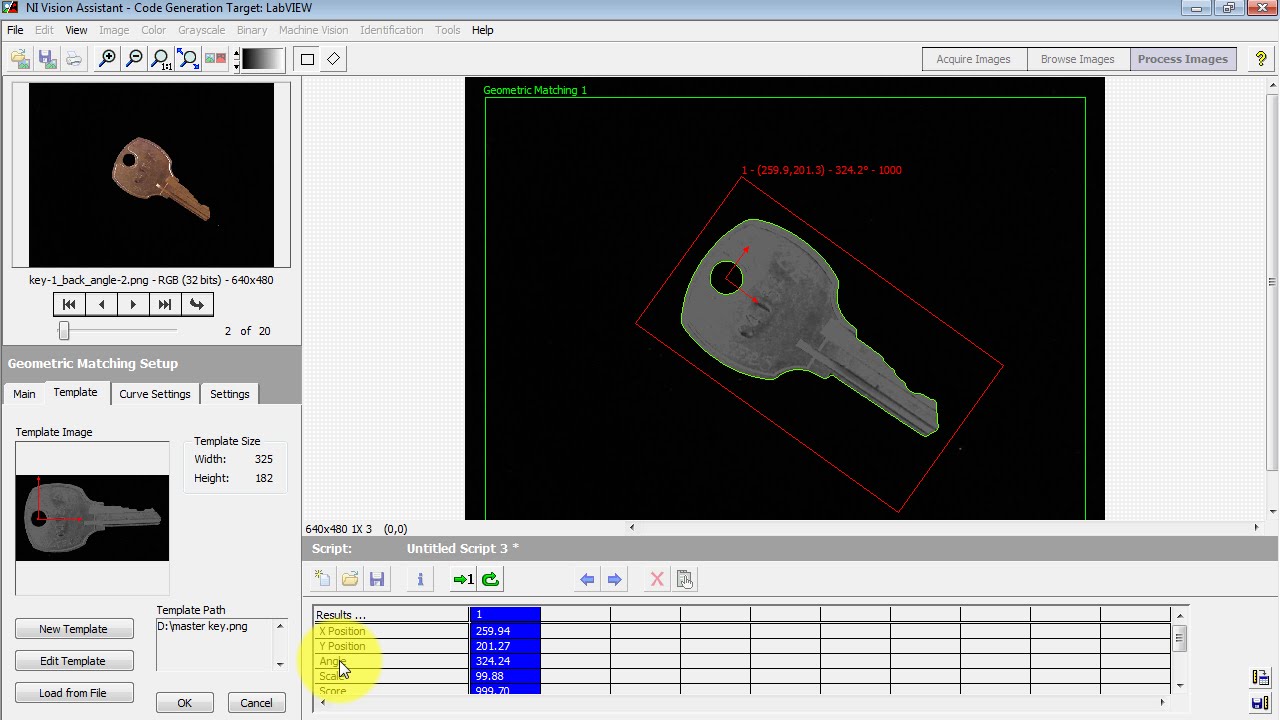Zoom out with the magnifier minus icon
The image size is (1280, 720).
point(134,59)
